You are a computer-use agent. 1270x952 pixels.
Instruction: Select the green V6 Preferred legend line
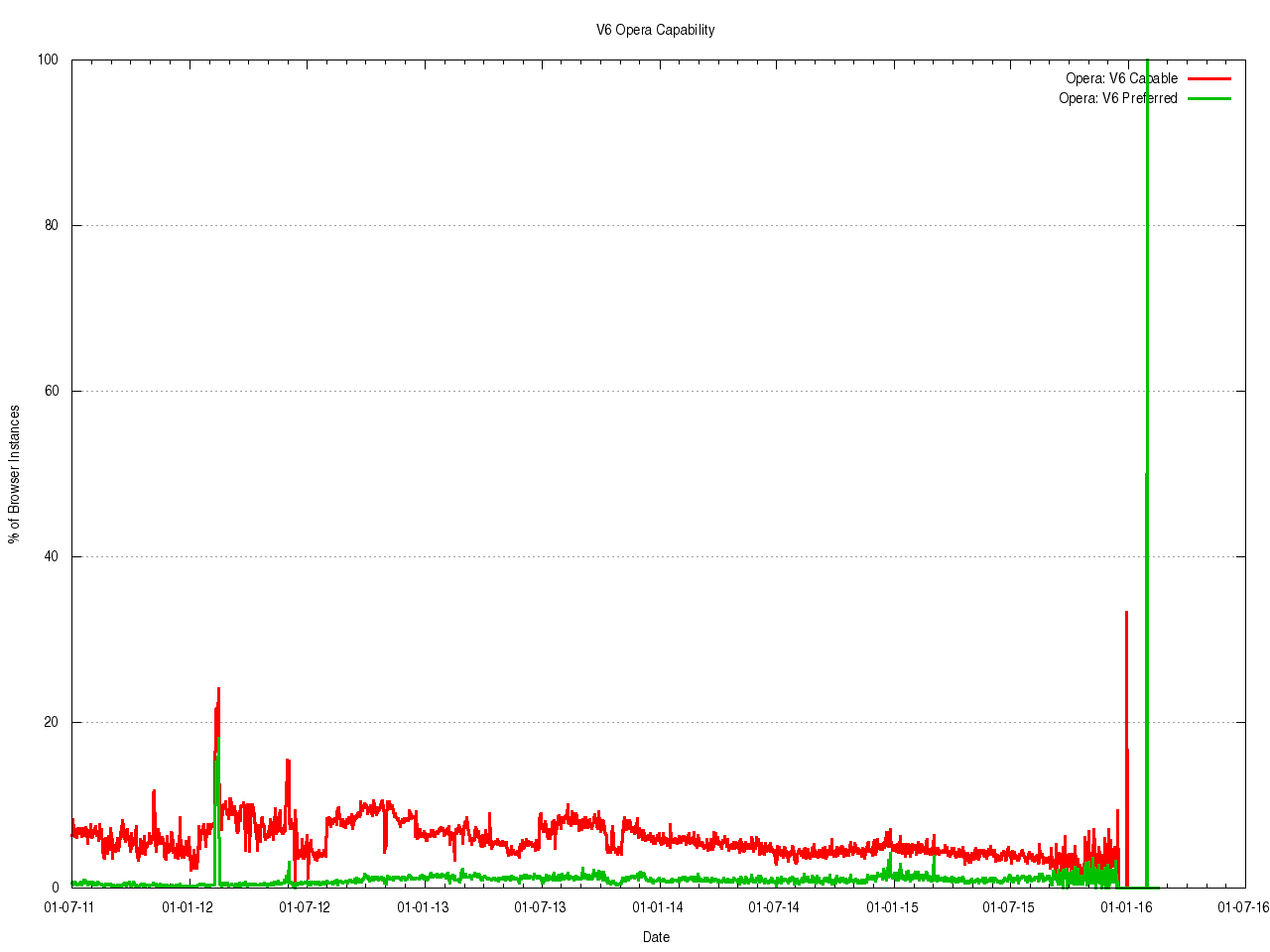pos(1208,98)
